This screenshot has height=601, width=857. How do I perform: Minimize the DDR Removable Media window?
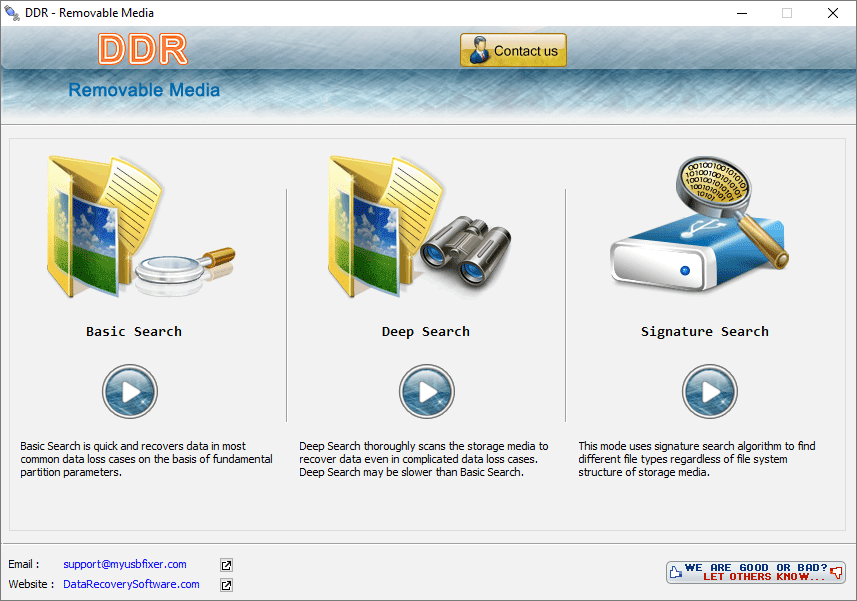point(742,13)
